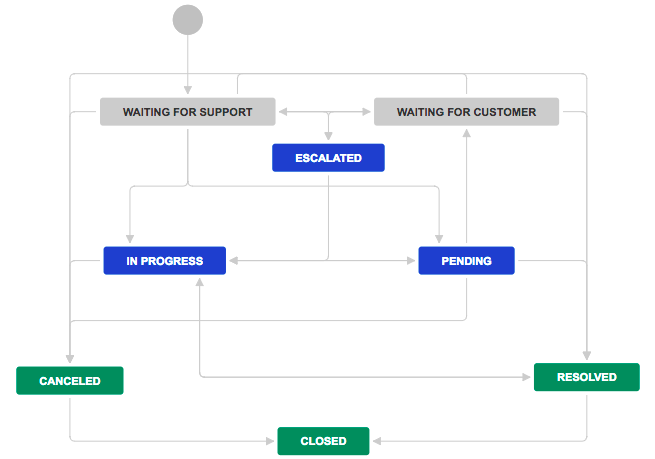The width and height of the screenshot is (655, 459).
Task: Click arrowhead entering Closed from Resolved side
Action: coord(374,441)
